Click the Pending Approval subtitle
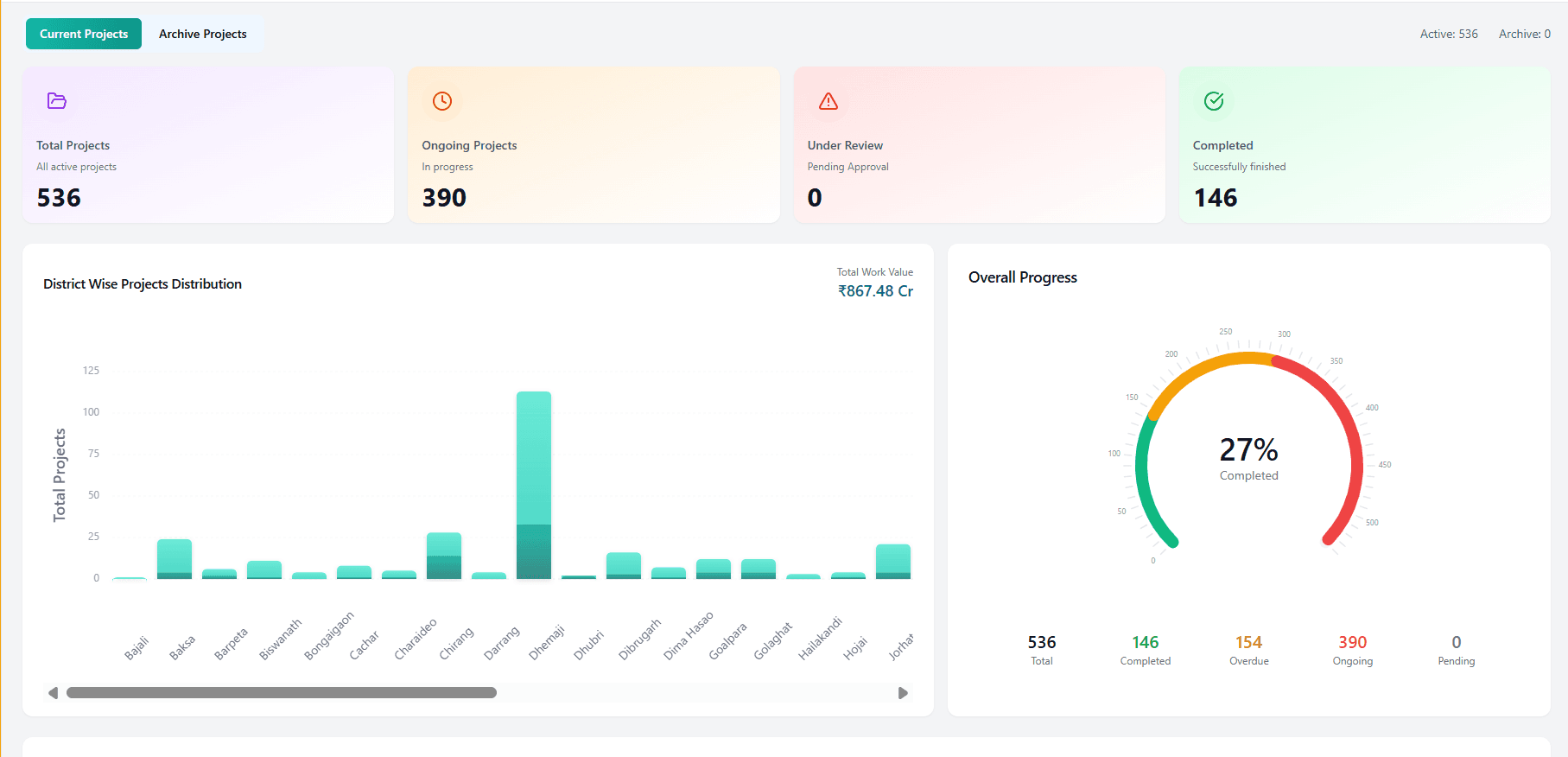The height and width of the screenshot is (757, 1568). coord(847,167)
